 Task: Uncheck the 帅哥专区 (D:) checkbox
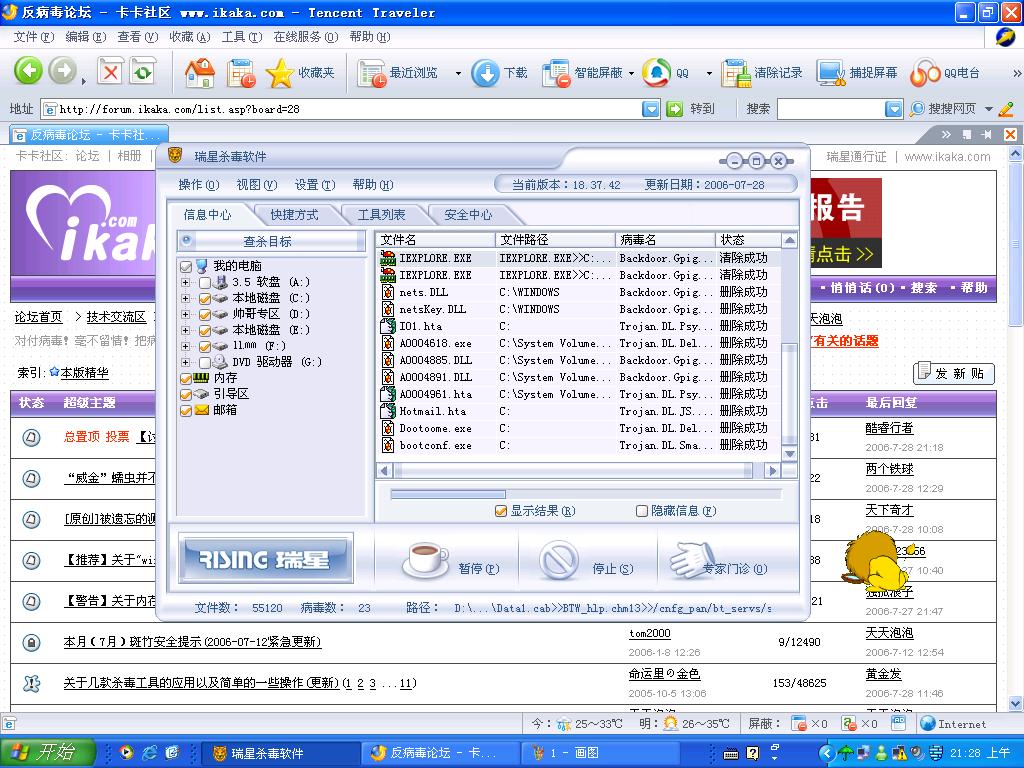205,315
